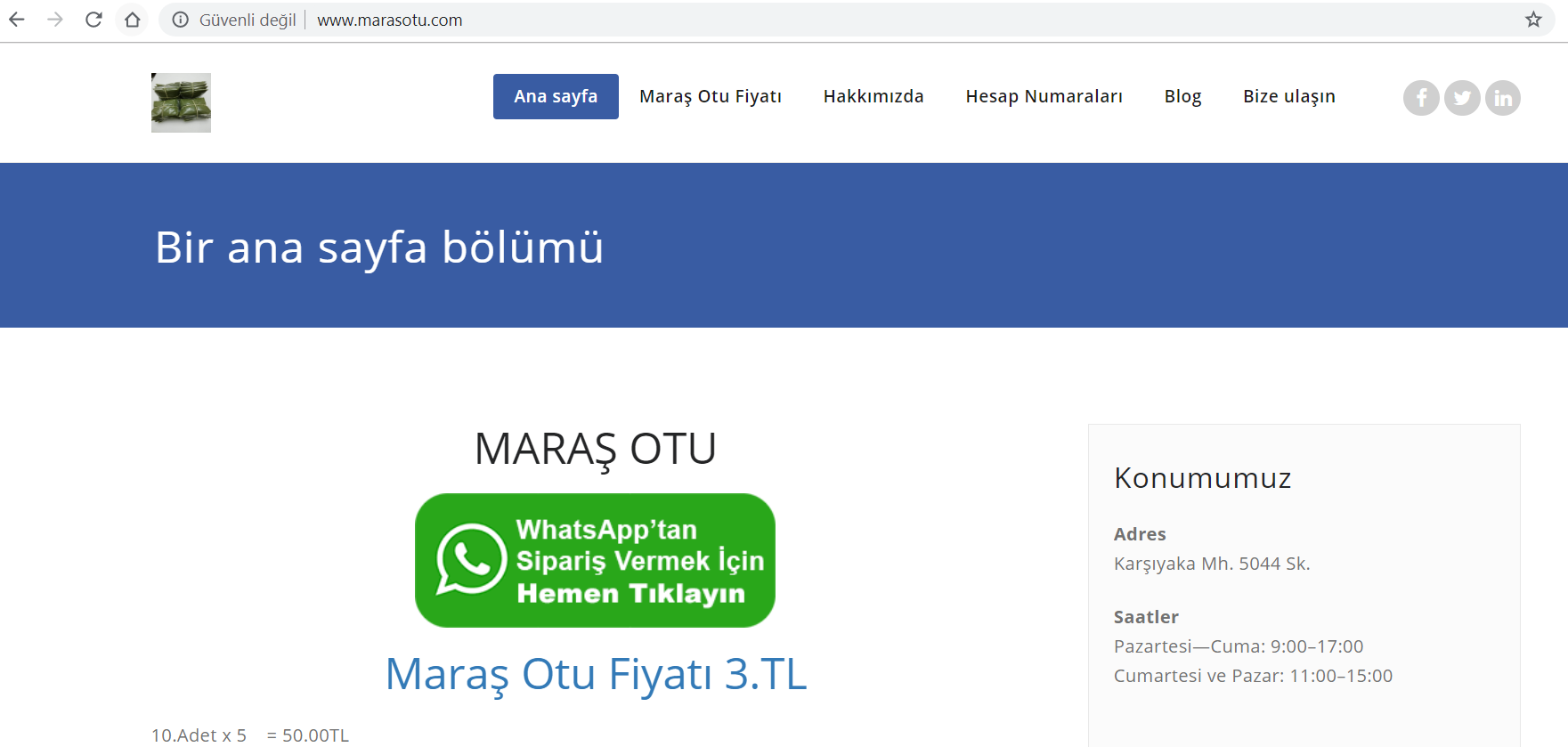View site security info icon
This screenshot has width=1568, height=747.
[x=181, y=20]
